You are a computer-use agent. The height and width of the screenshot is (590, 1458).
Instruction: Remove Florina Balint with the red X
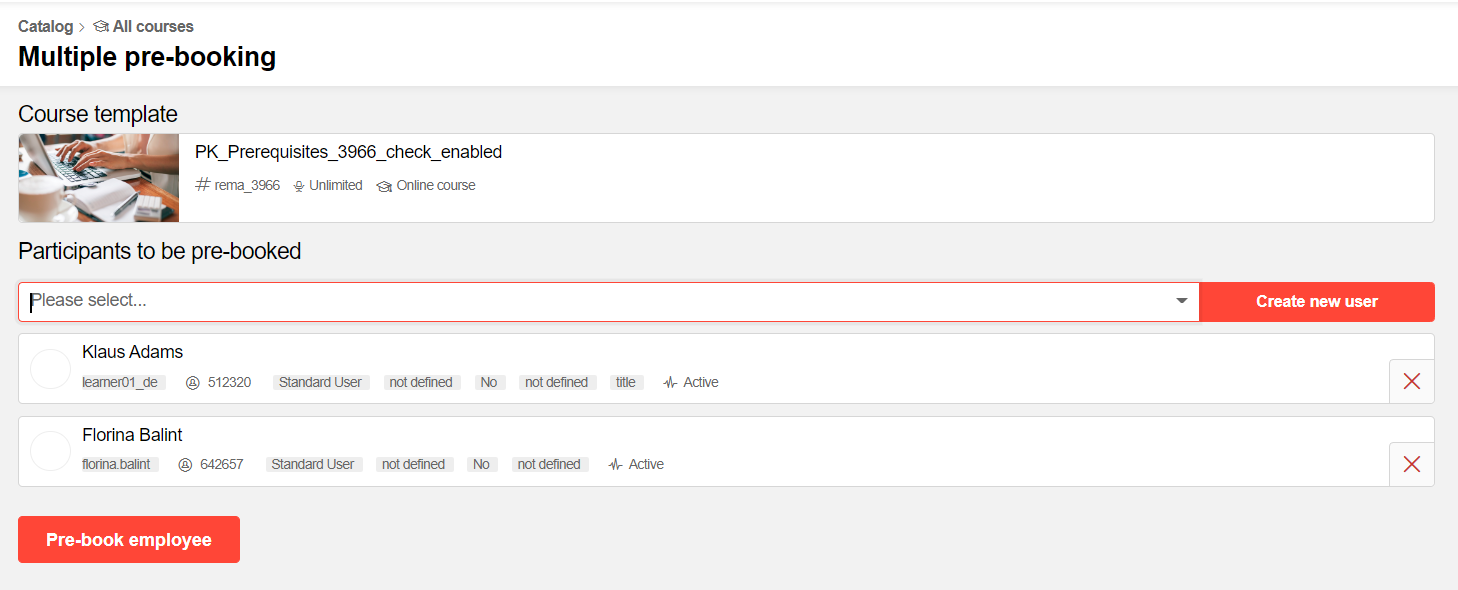1411,464
